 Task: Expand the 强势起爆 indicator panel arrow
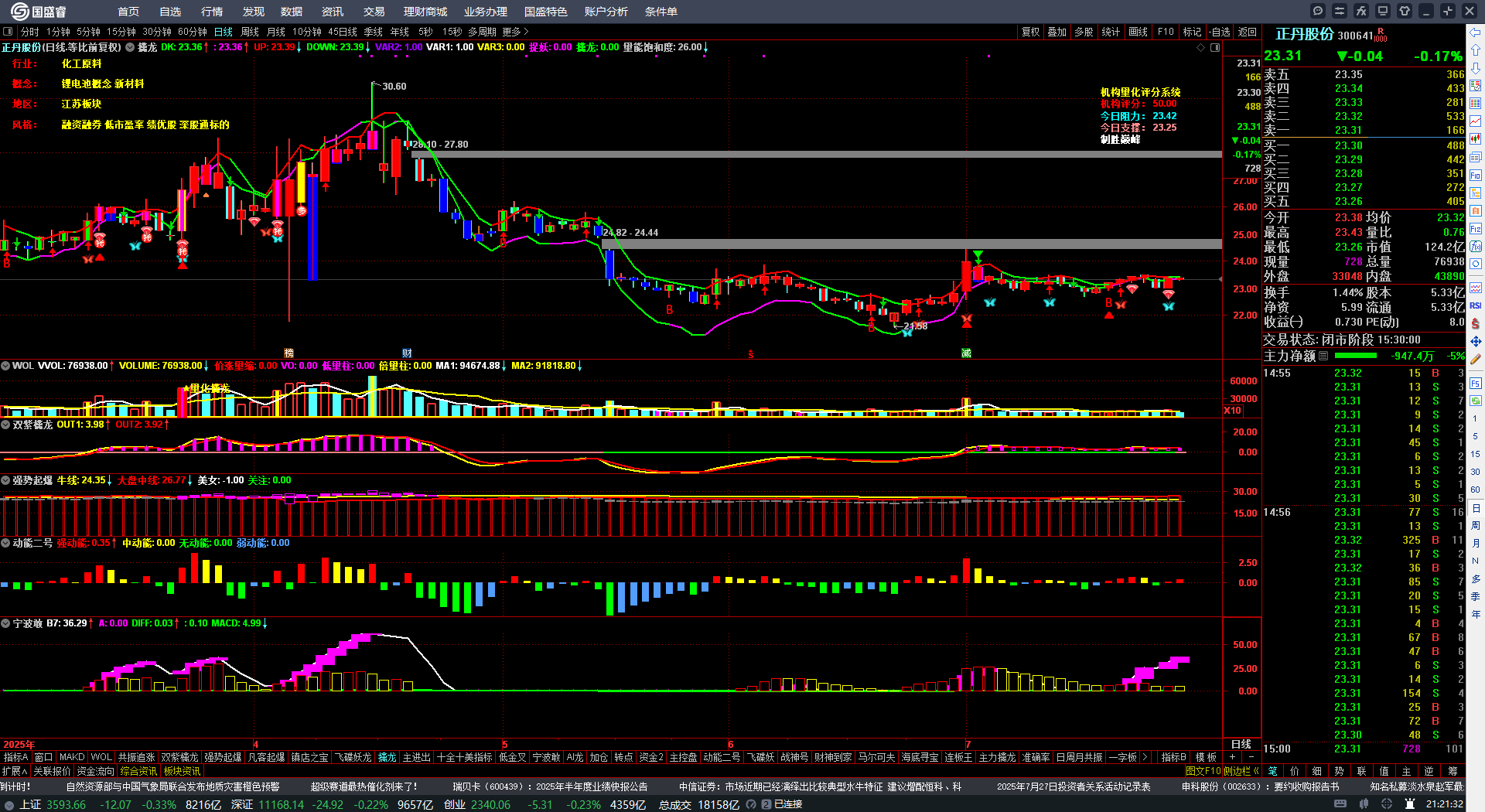(5, 480)
